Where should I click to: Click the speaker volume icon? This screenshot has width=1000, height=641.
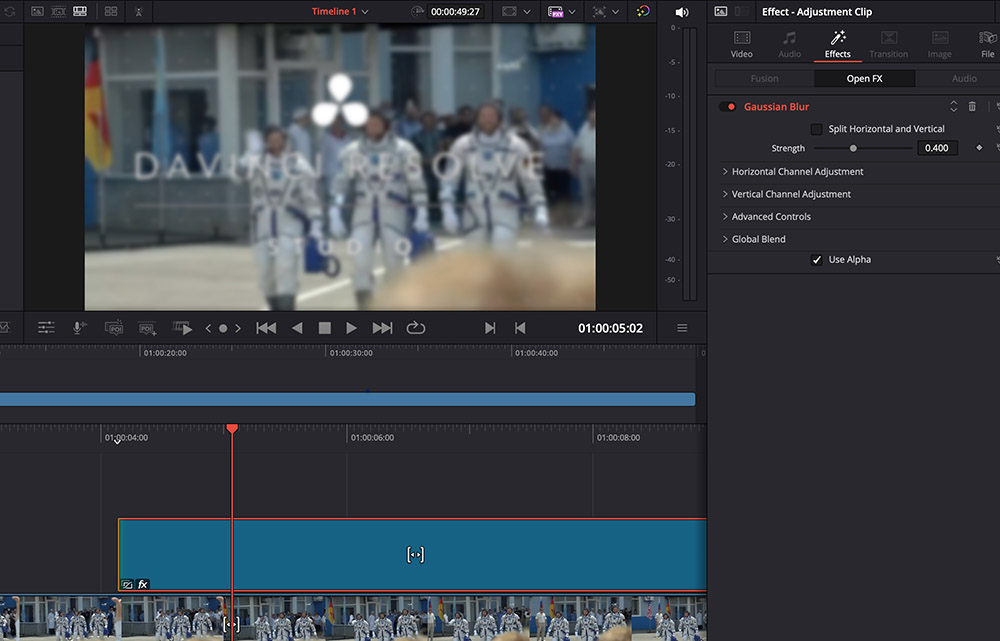[x=682, y=12]
